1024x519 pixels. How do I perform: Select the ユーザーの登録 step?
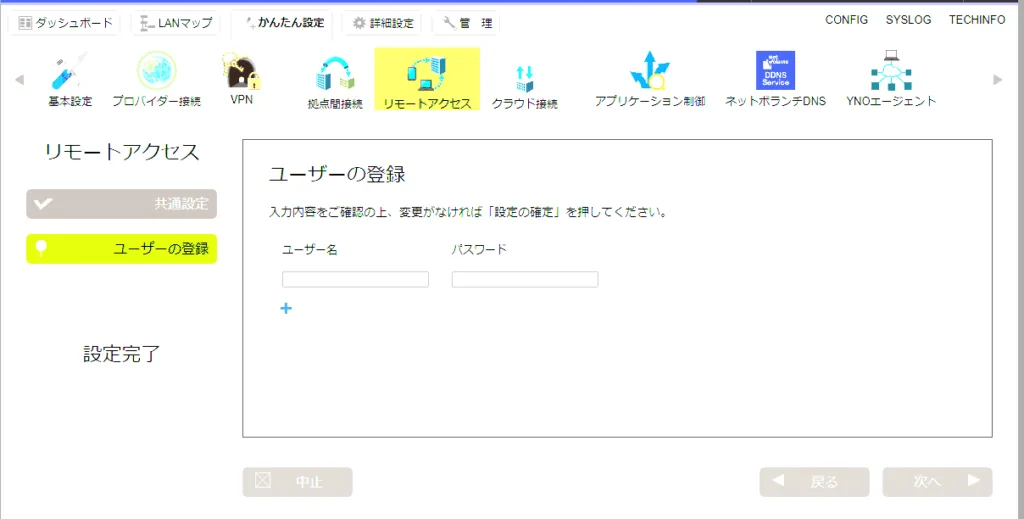click(121, 249)
